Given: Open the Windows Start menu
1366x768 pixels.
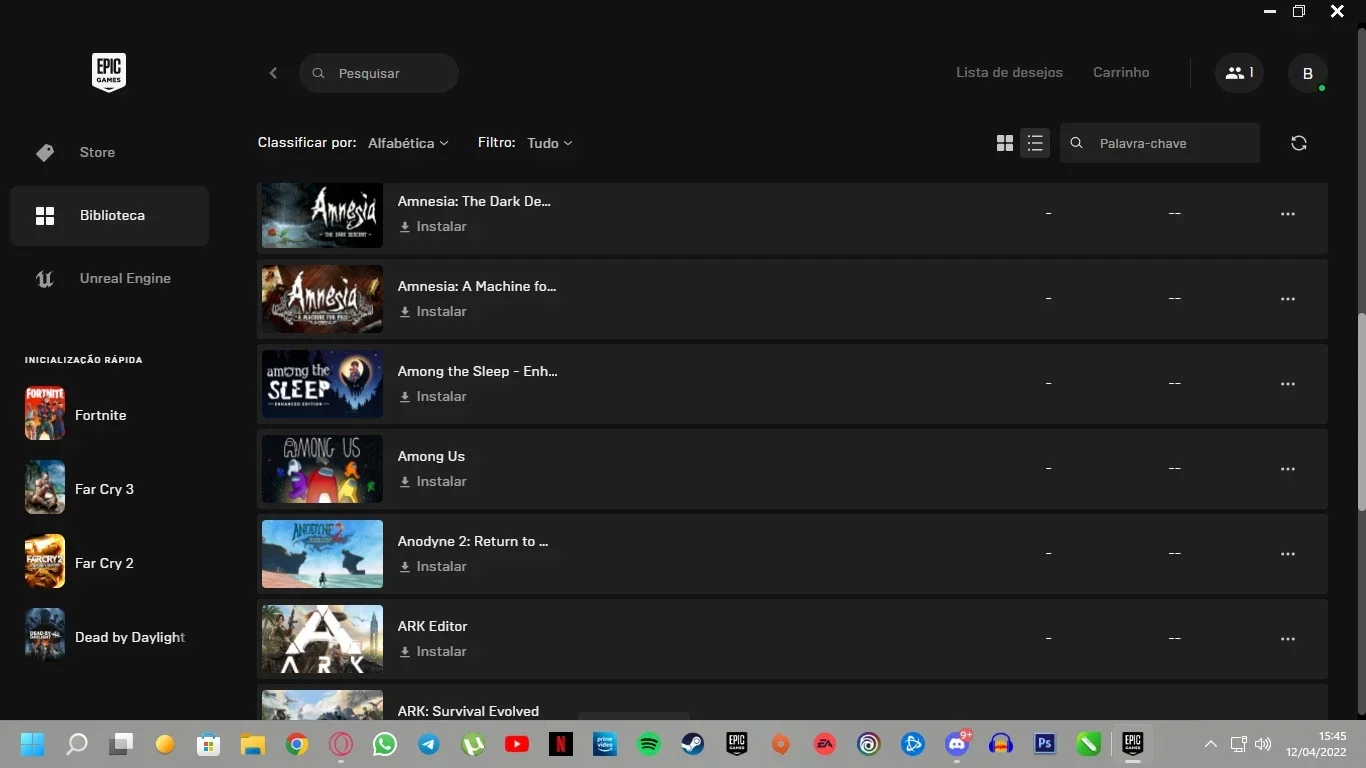Looking at the screenshot, I should pos(32,744).
